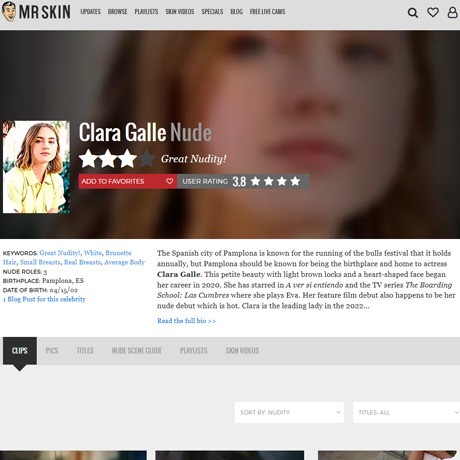Open the Read the full bio link
This screenshot has height=460, width=460.
186,321
